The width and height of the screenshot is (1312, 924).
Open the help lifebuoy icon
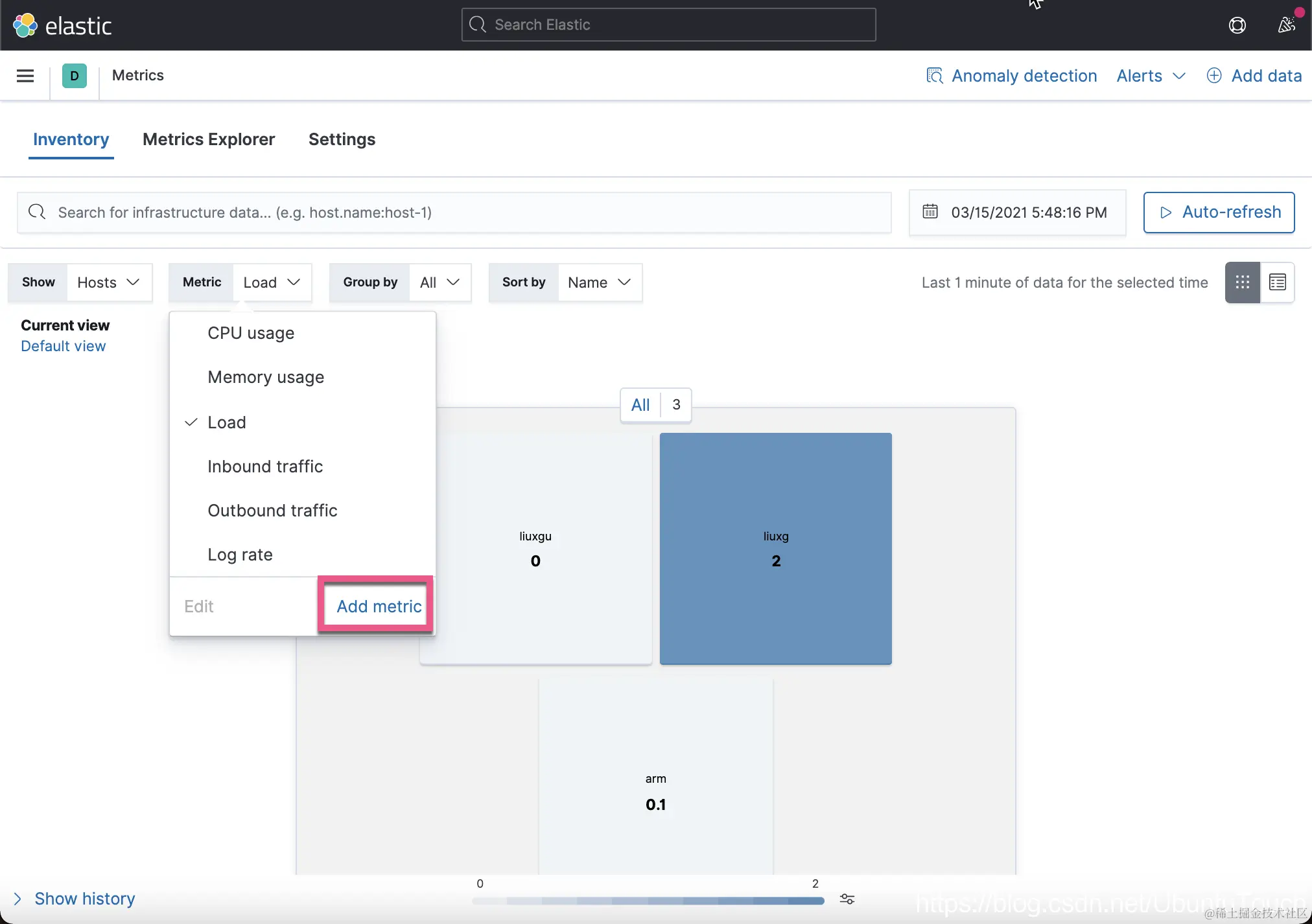click(x=1237, y=25)
